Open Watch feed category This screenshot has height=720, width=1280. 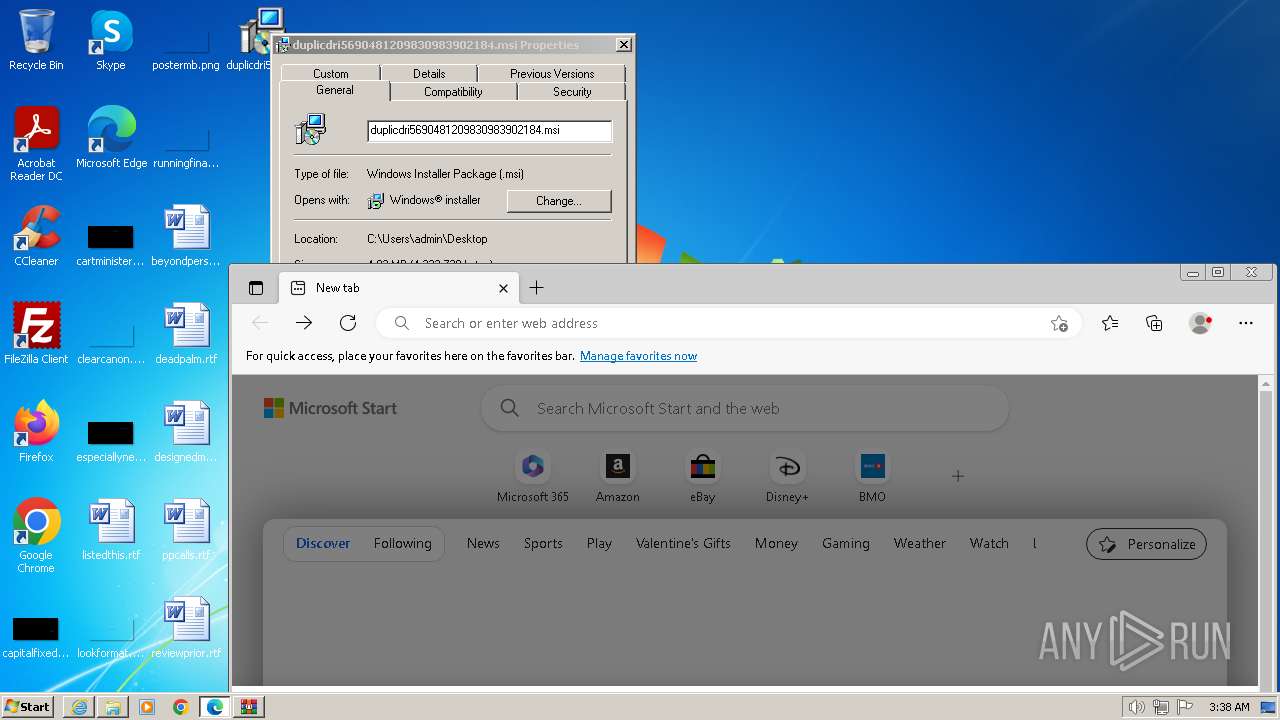pos(989,543)
